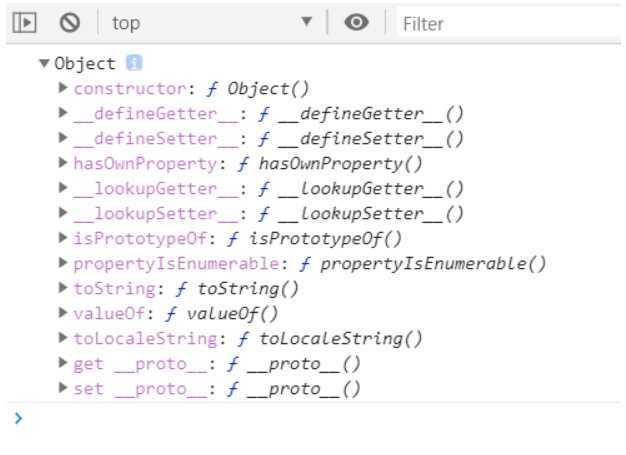Expand the get __proto__ accessor
Viewport: 626px width, 455px height.
point(64,364)
